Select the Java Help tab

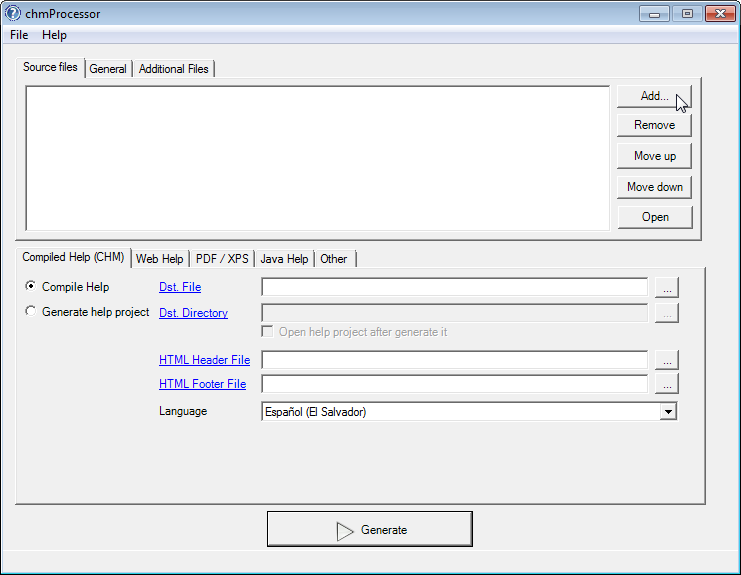pyautogui.click(x=284, y=259)
